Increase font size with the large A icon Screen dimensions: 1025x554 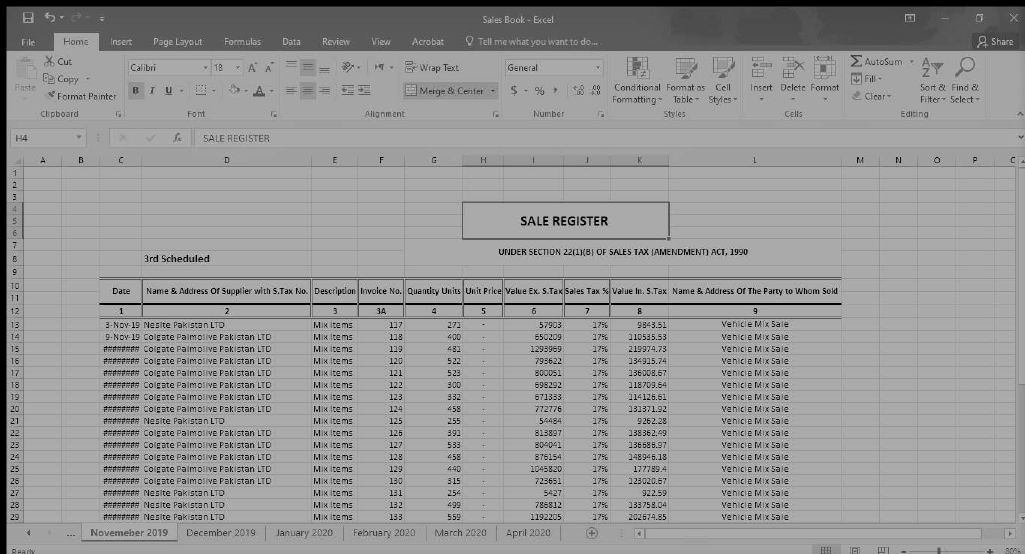(252, 67)
